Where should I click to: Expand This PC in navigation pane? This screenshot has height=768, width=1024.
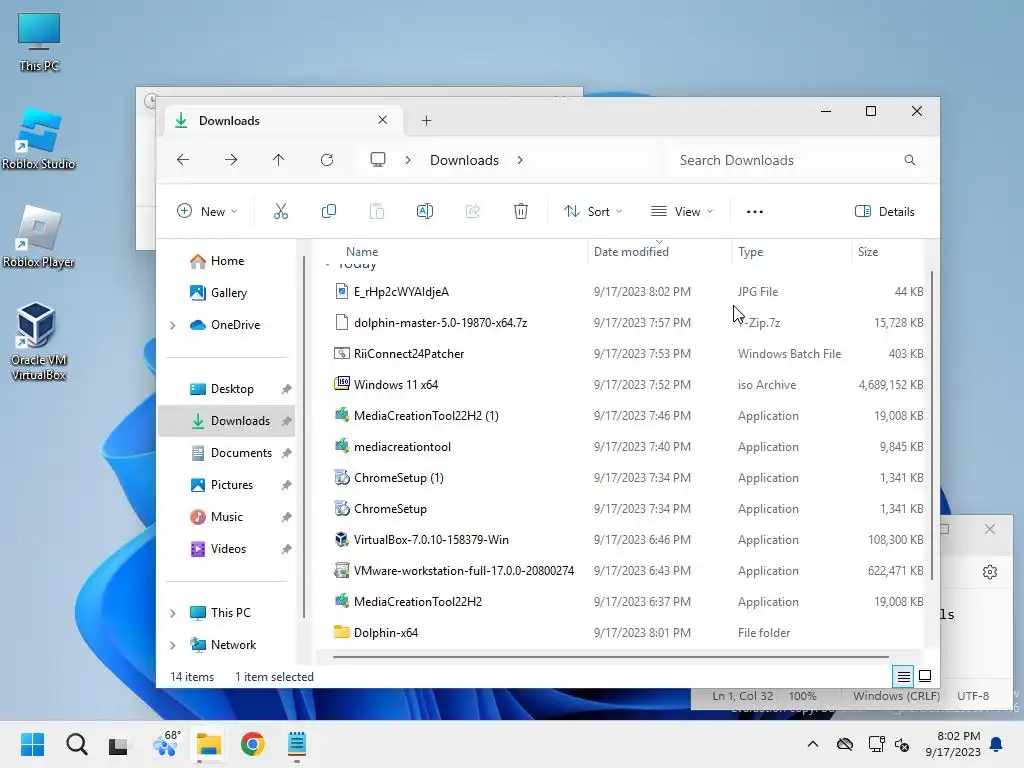click(172, 613)
